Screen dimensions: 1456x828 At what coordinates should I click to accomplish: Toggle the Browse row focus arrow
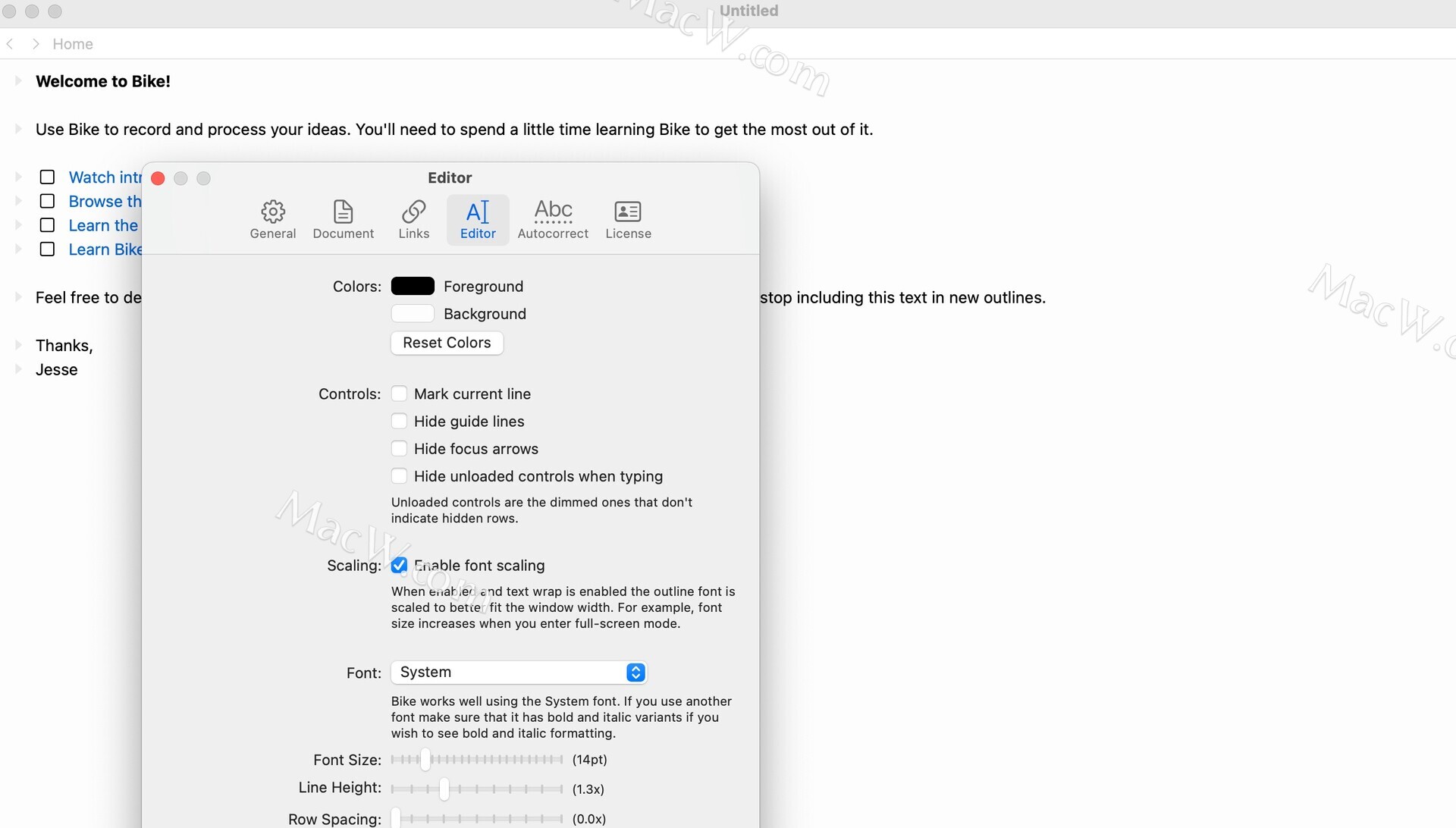click(x=18, y=201)
